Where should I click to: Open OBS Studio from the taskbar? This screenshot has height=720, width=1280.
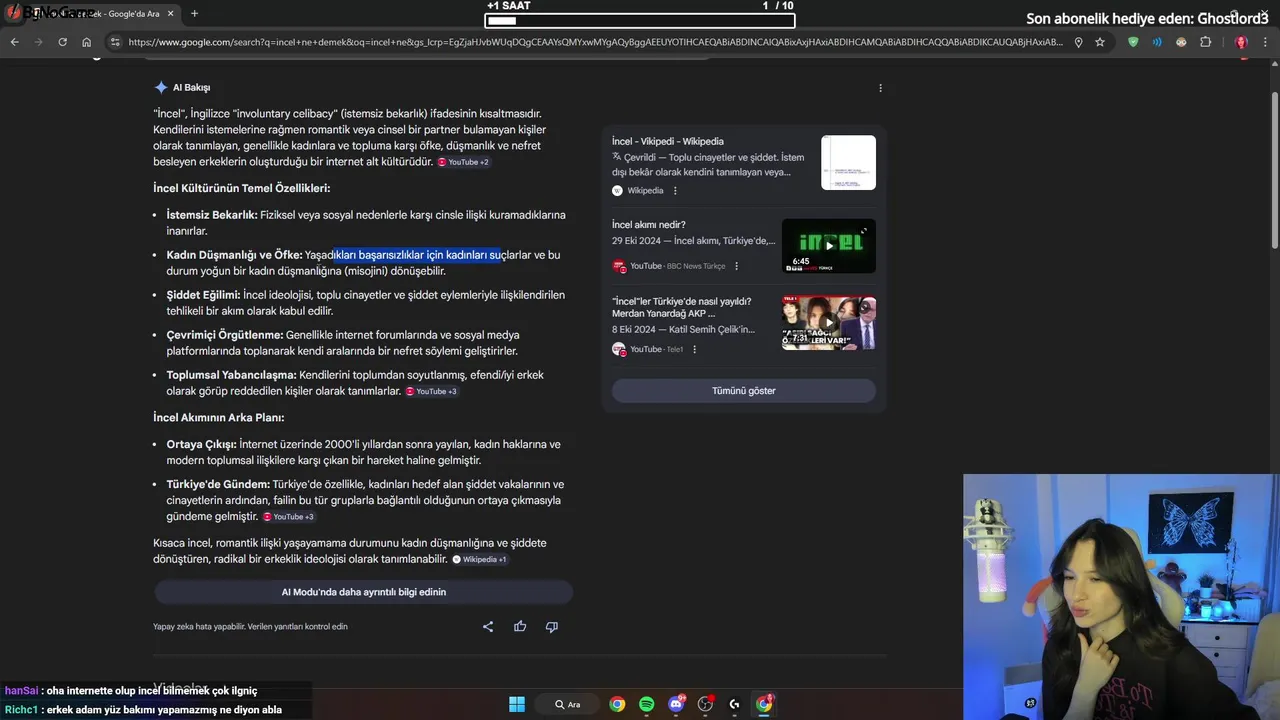pos(705,704)
